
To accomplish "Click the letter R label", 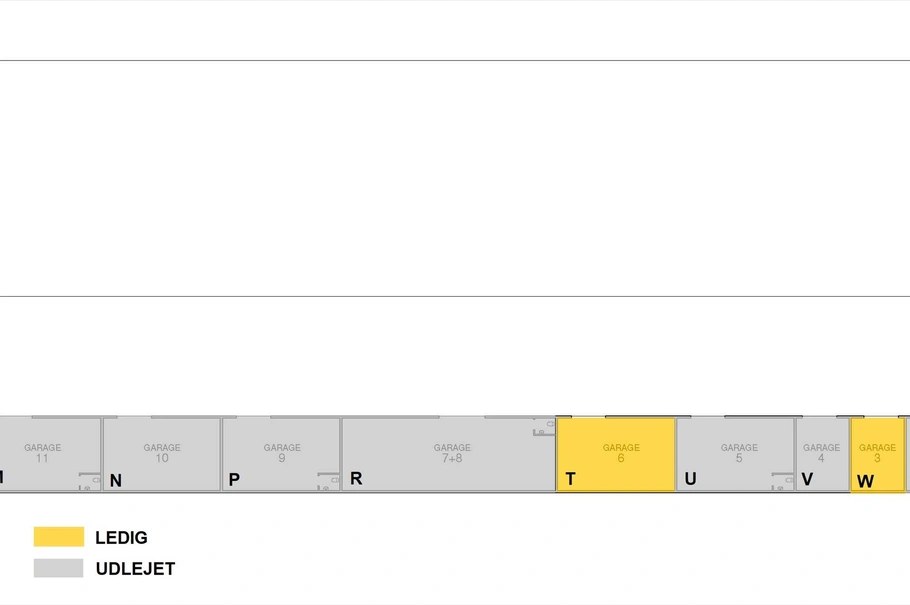I will pos(356,478).
